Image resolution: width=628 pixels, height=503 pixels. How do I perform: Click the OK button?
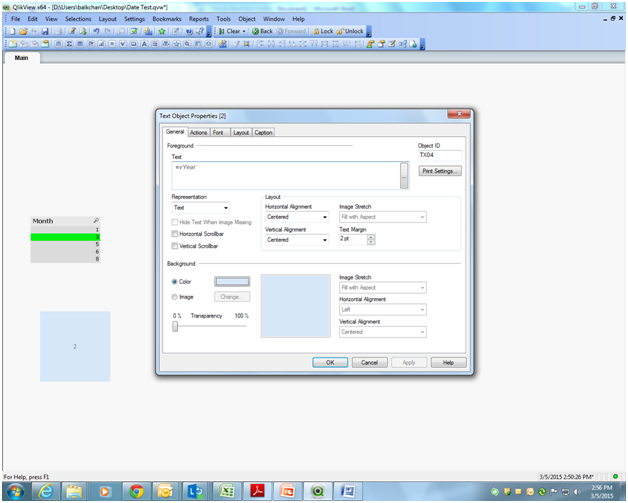(330, 362)
